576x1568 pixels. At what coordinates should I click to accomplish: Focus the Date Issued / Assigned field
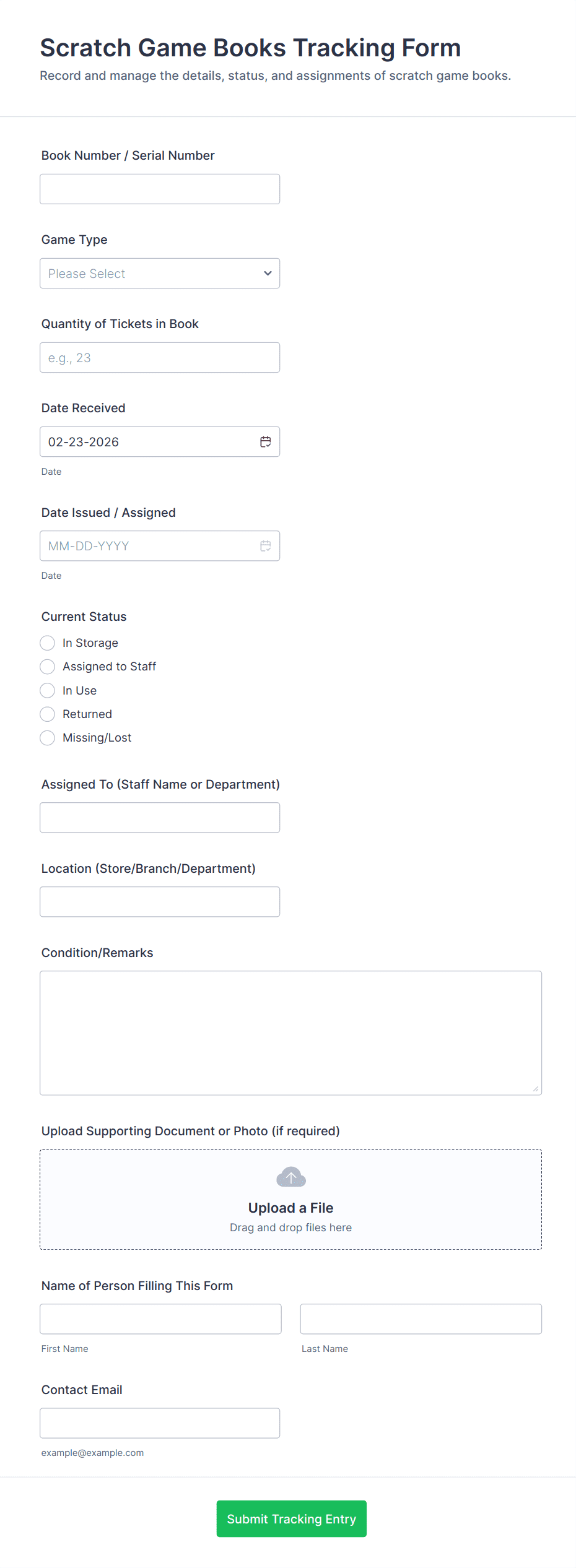pyautogui.click(x=149, y=546)
